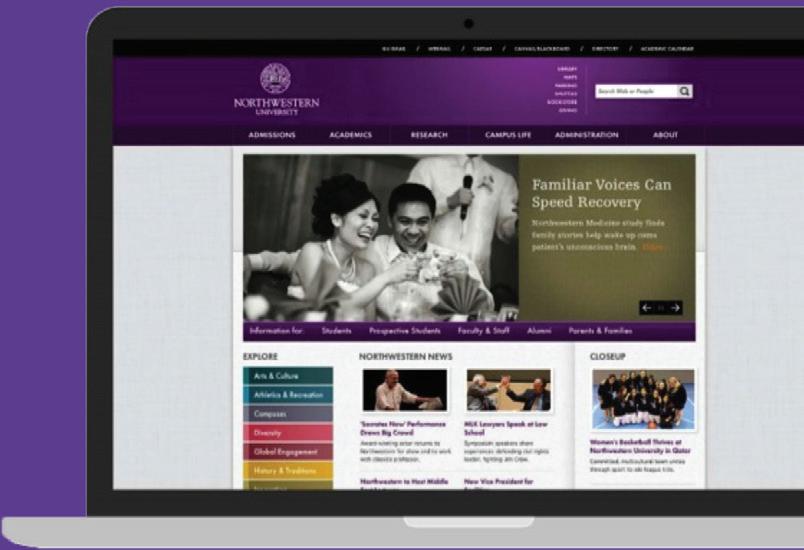Pause the hero slideshow

[x=661, y=308]
